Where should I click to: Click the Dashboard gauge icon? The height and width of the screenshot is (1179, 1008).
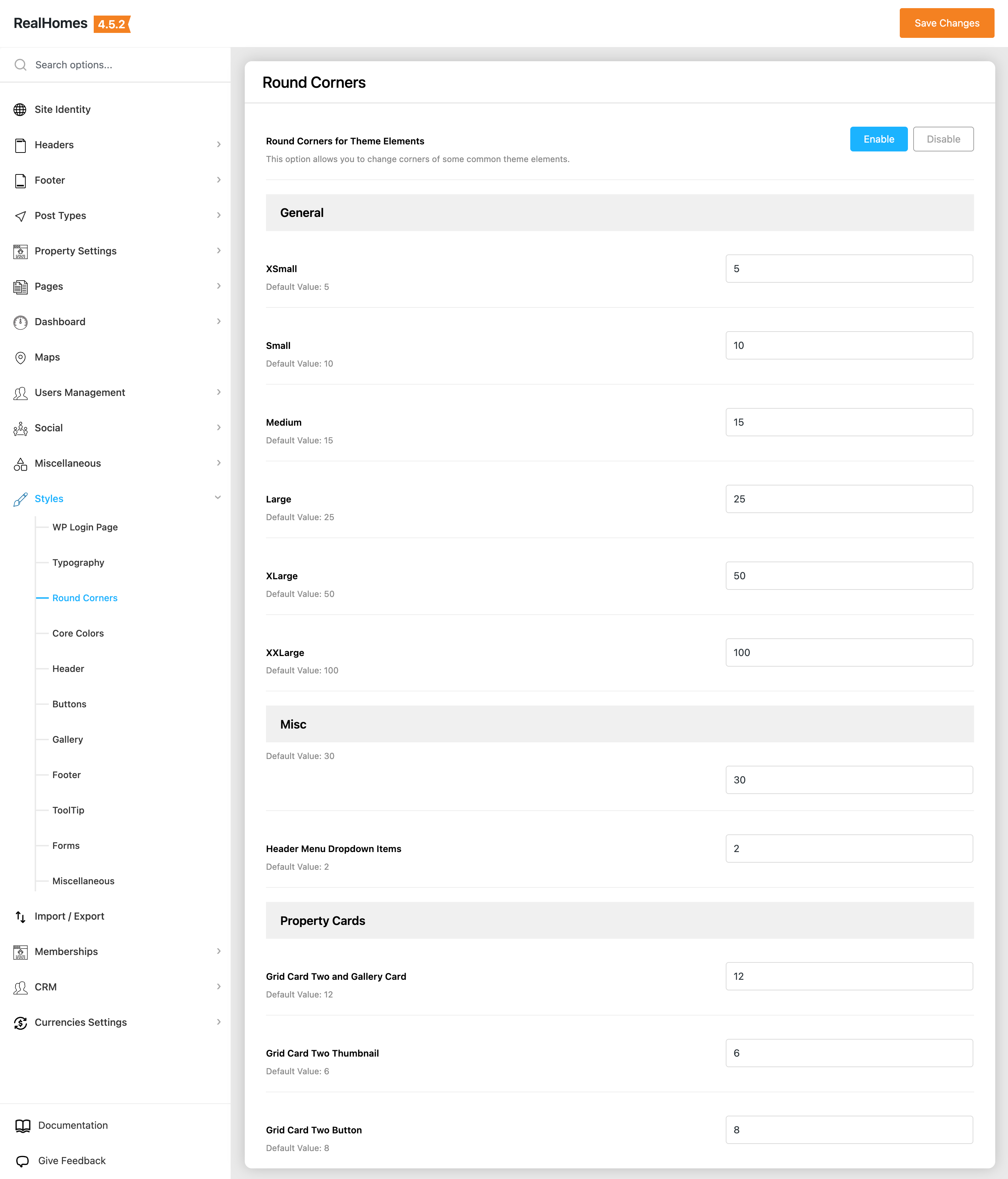click(21, 322)
